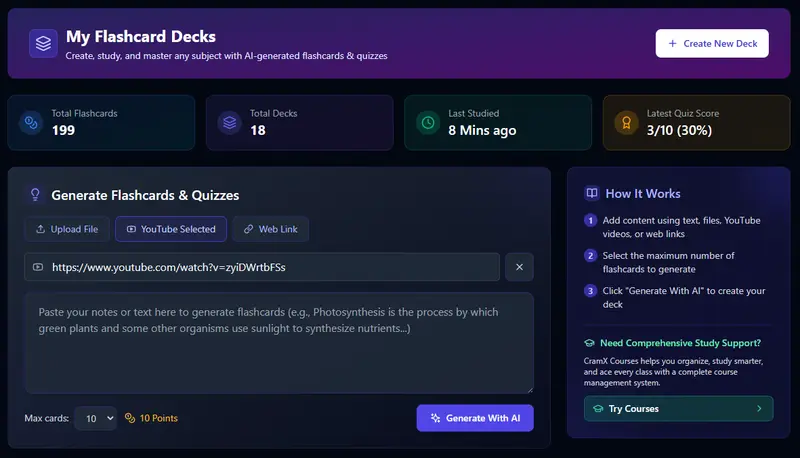Click inside the YouTube URL input field

tap(270, 267)
